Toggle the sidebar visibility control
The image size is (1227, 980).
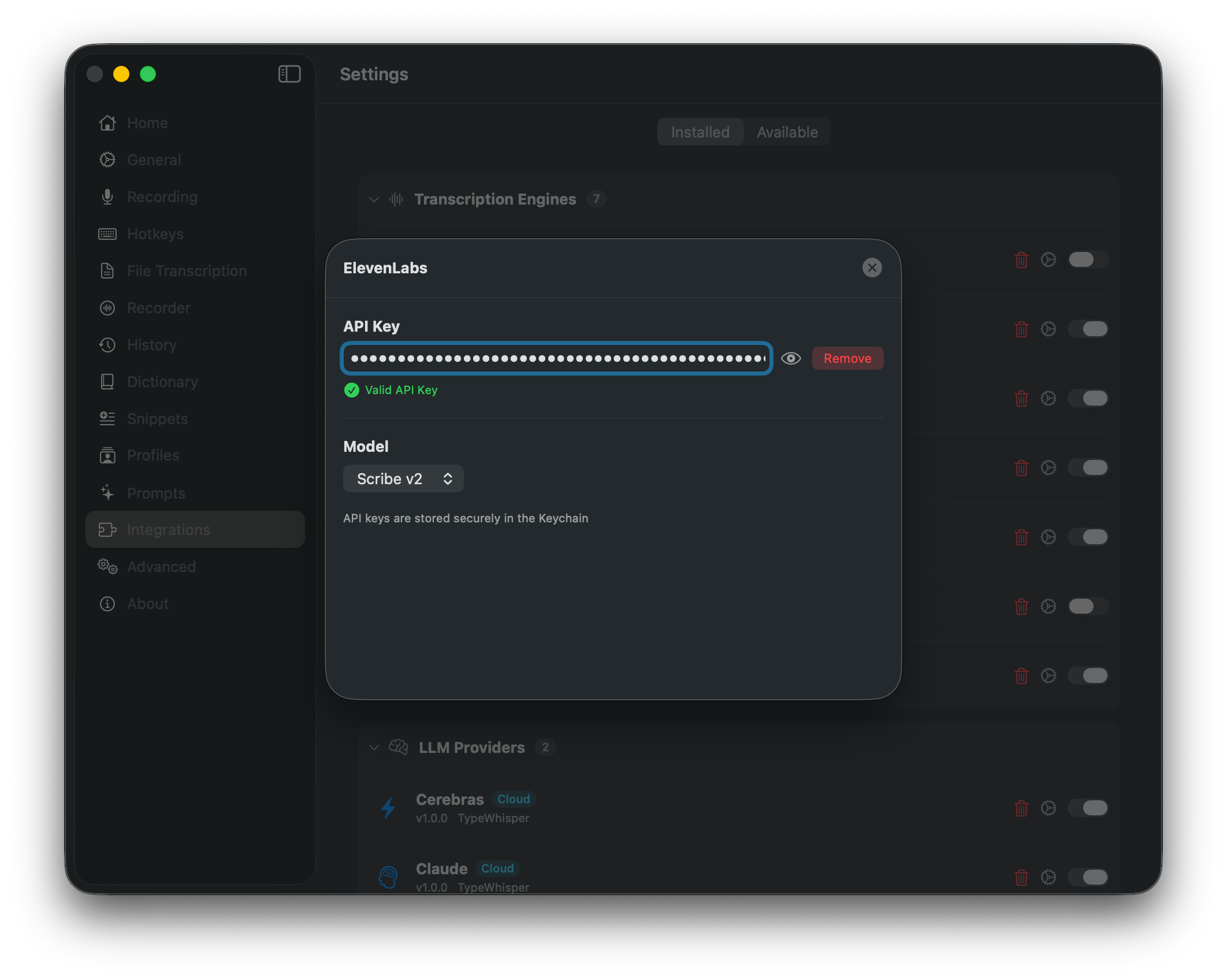click(x=289, y=74)
